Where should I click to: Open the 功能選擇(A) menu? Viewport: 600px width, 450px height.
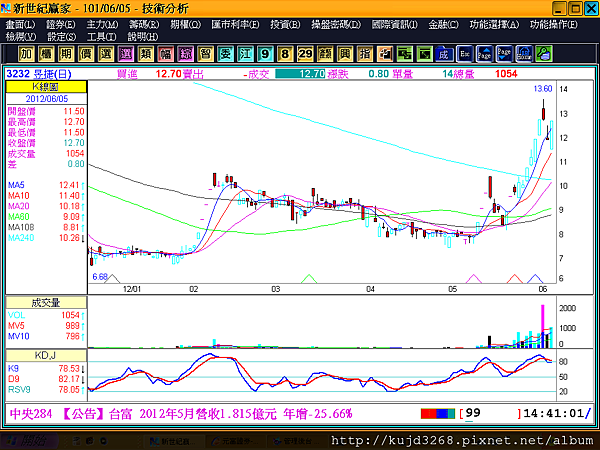[494, 25]
